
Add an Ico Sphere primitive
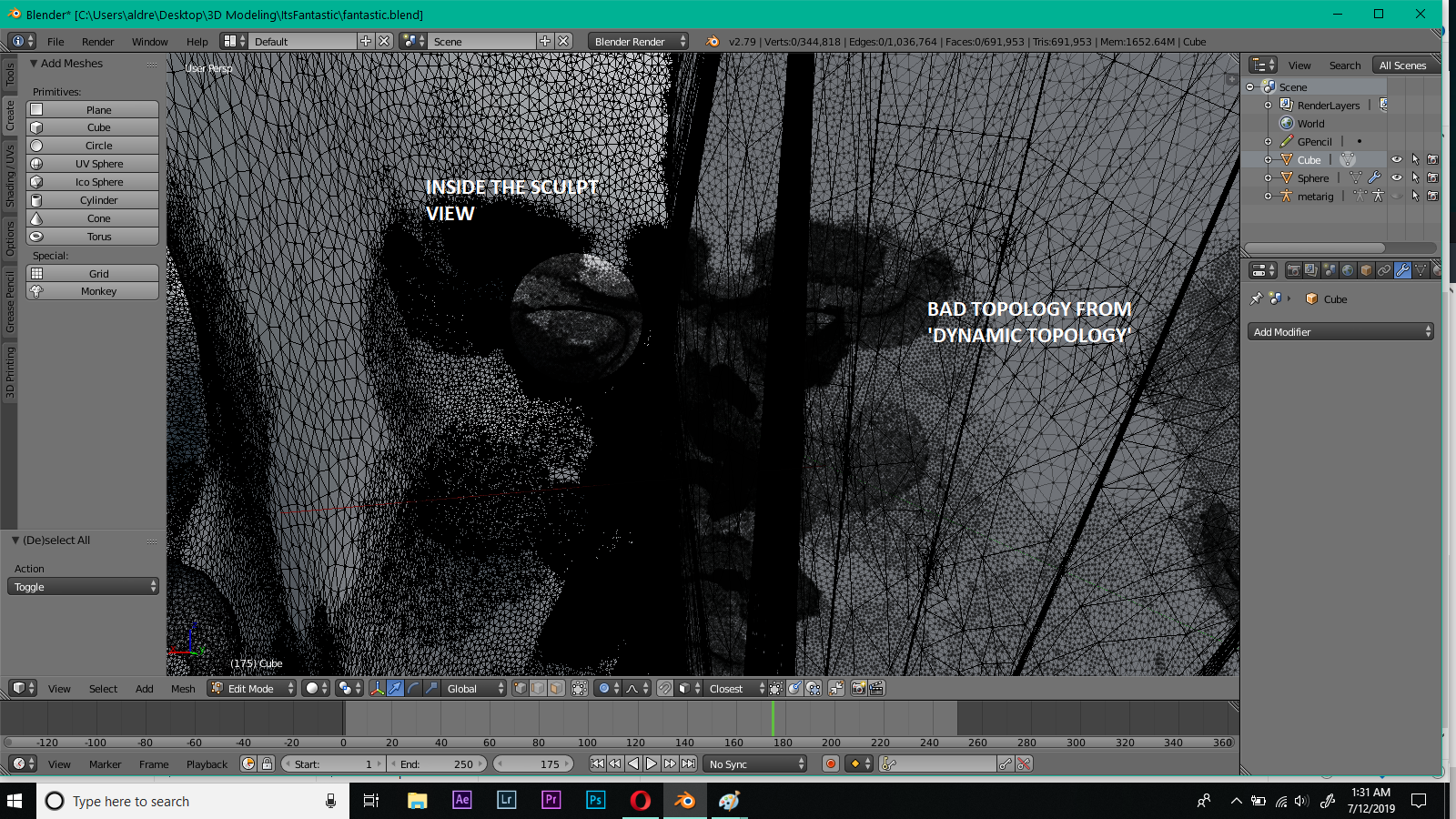point(92,182)
